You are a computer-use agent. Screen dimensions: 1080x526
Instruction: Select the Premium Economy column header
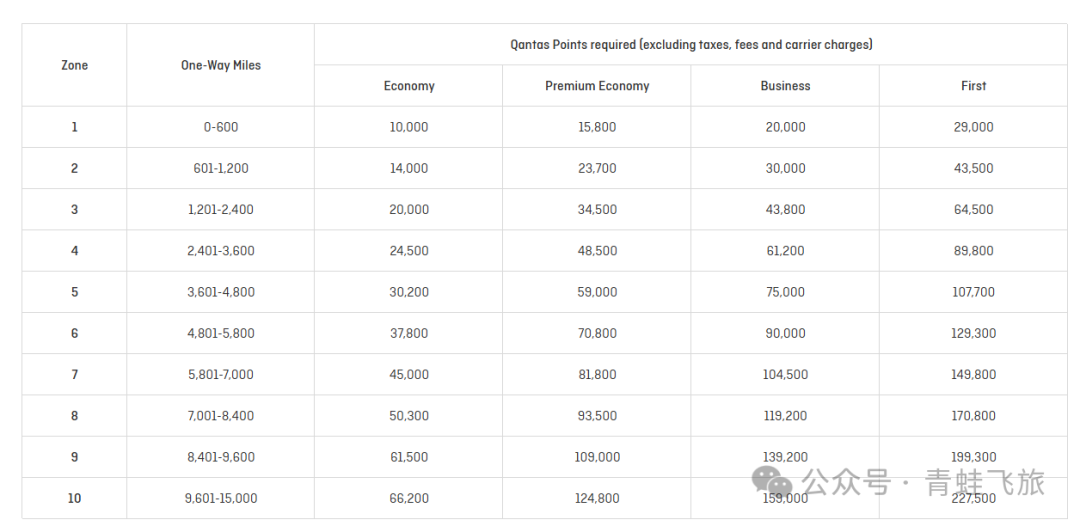click(x=597, y=86)
